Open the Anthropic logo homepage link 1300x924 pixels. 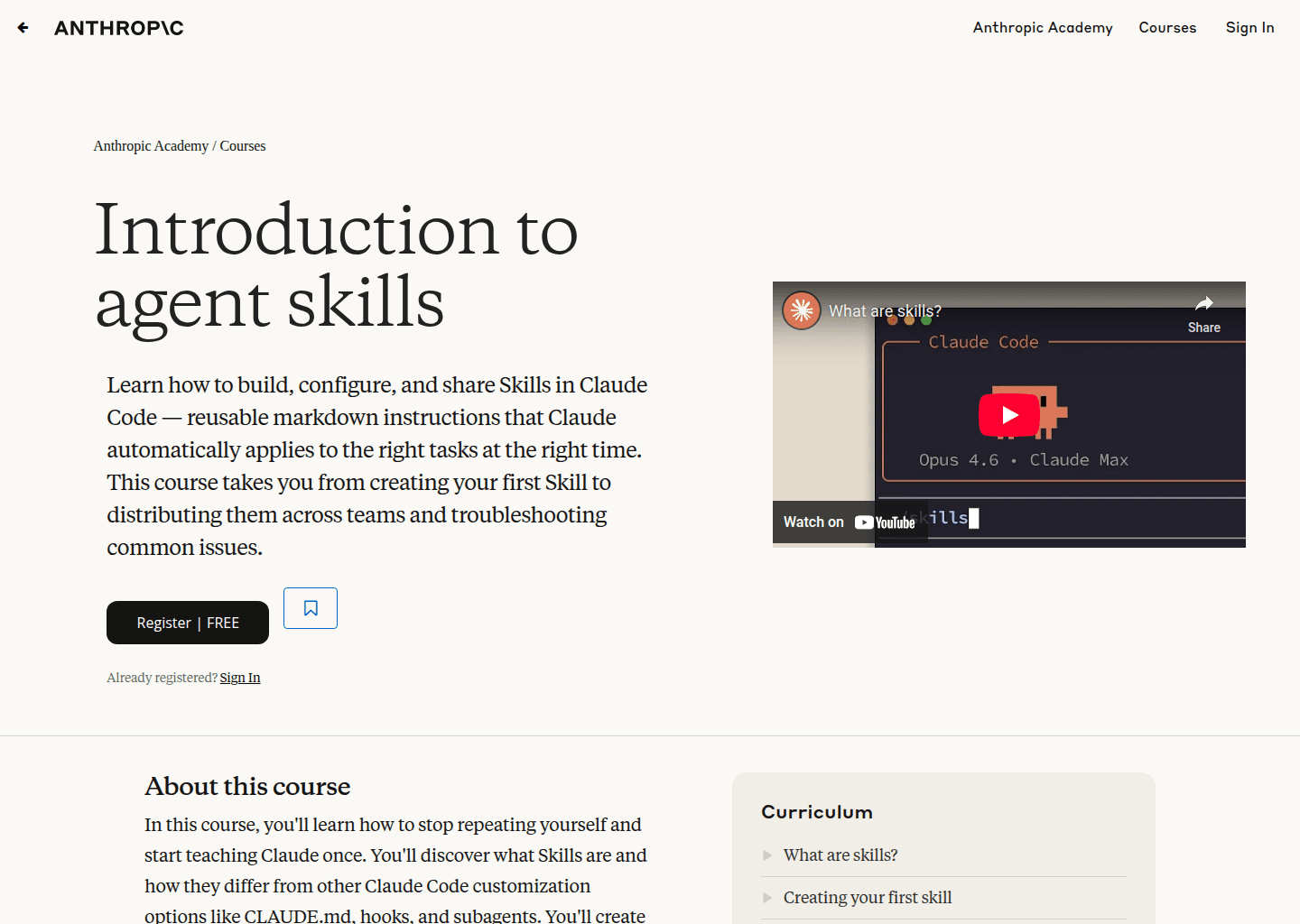pos(119,28)
